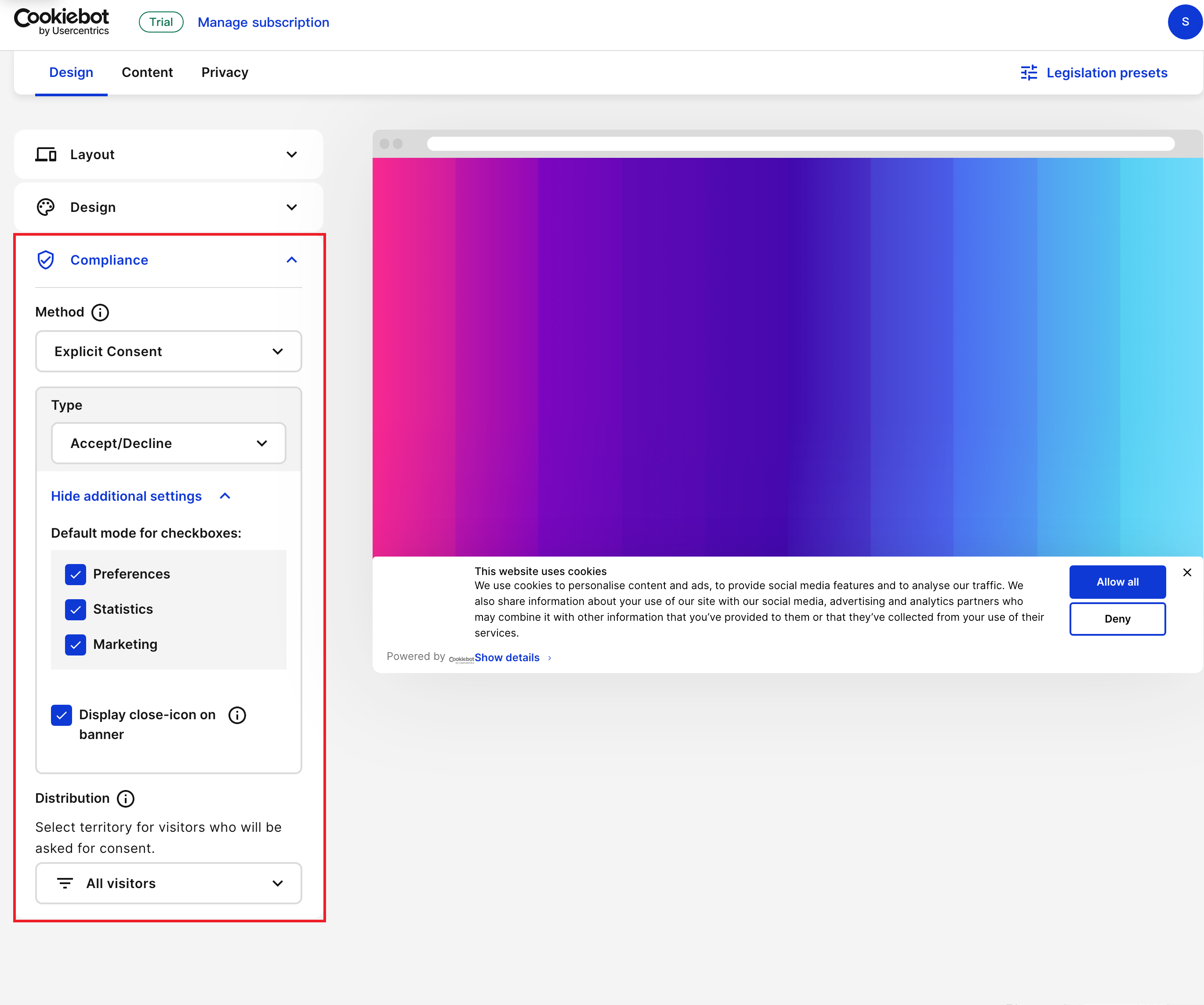This screenshot has width=1204, height=1005.
Task: Open the user avatar menu
Action: [1185, 22]
